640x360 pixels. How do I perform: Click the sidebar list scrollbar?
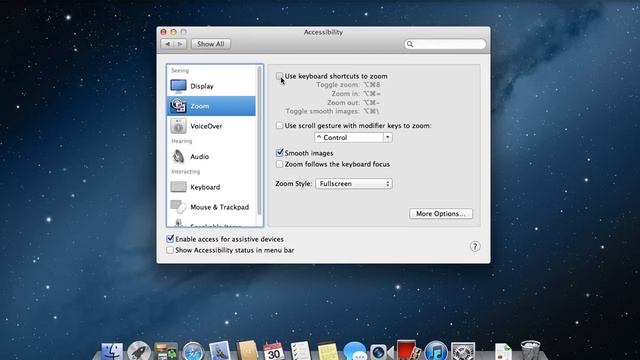pos(259,141)
